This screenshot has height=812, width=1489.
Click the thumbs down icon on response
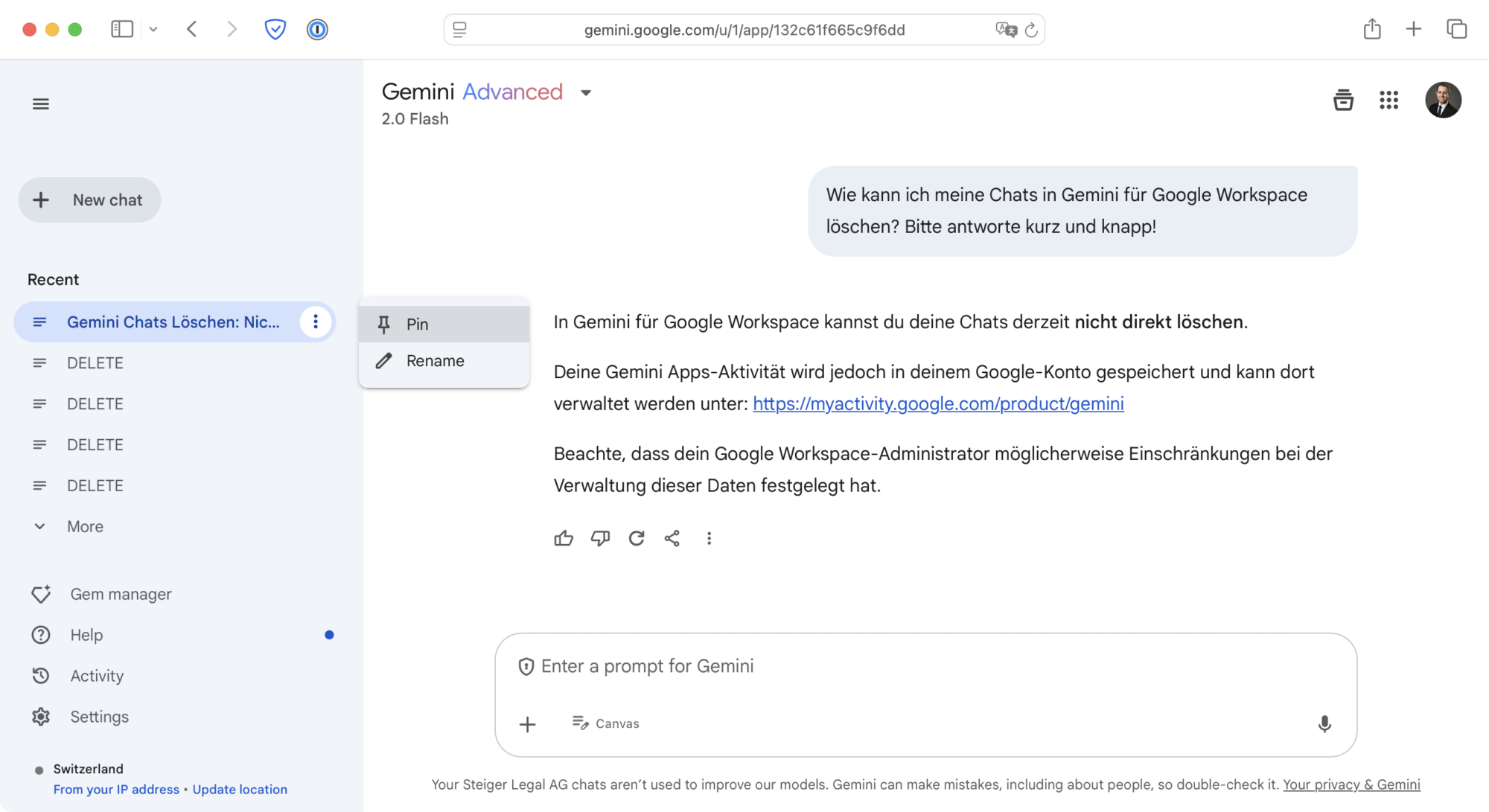600,538
